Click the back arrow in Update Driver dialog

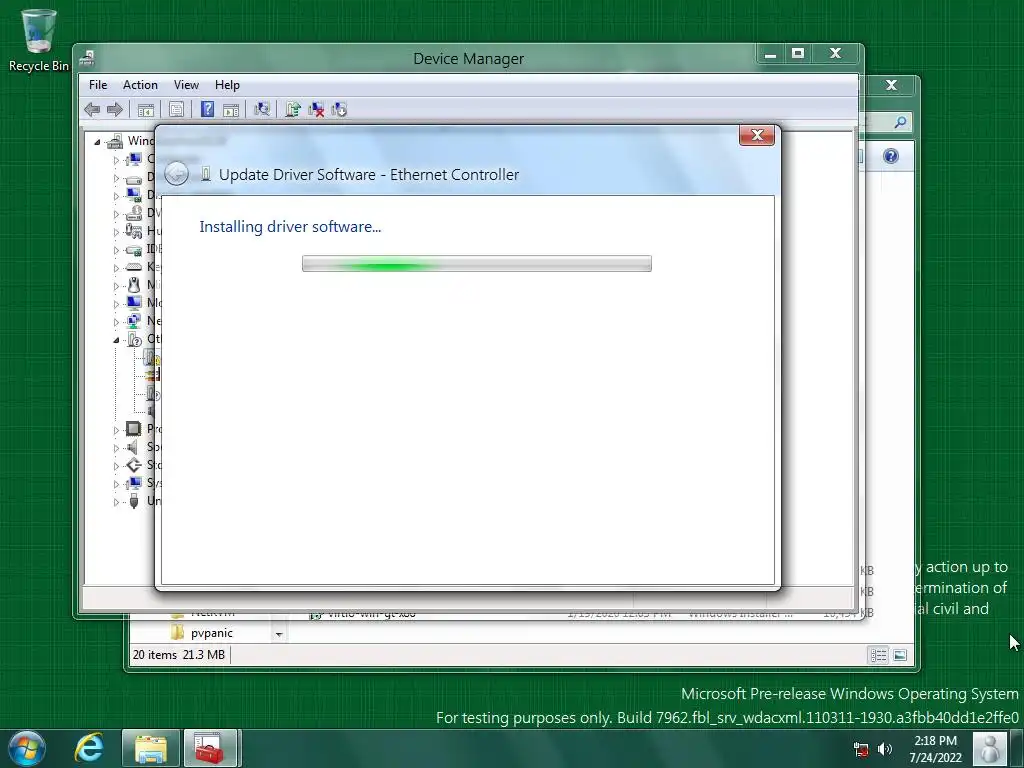coord(176,174)
